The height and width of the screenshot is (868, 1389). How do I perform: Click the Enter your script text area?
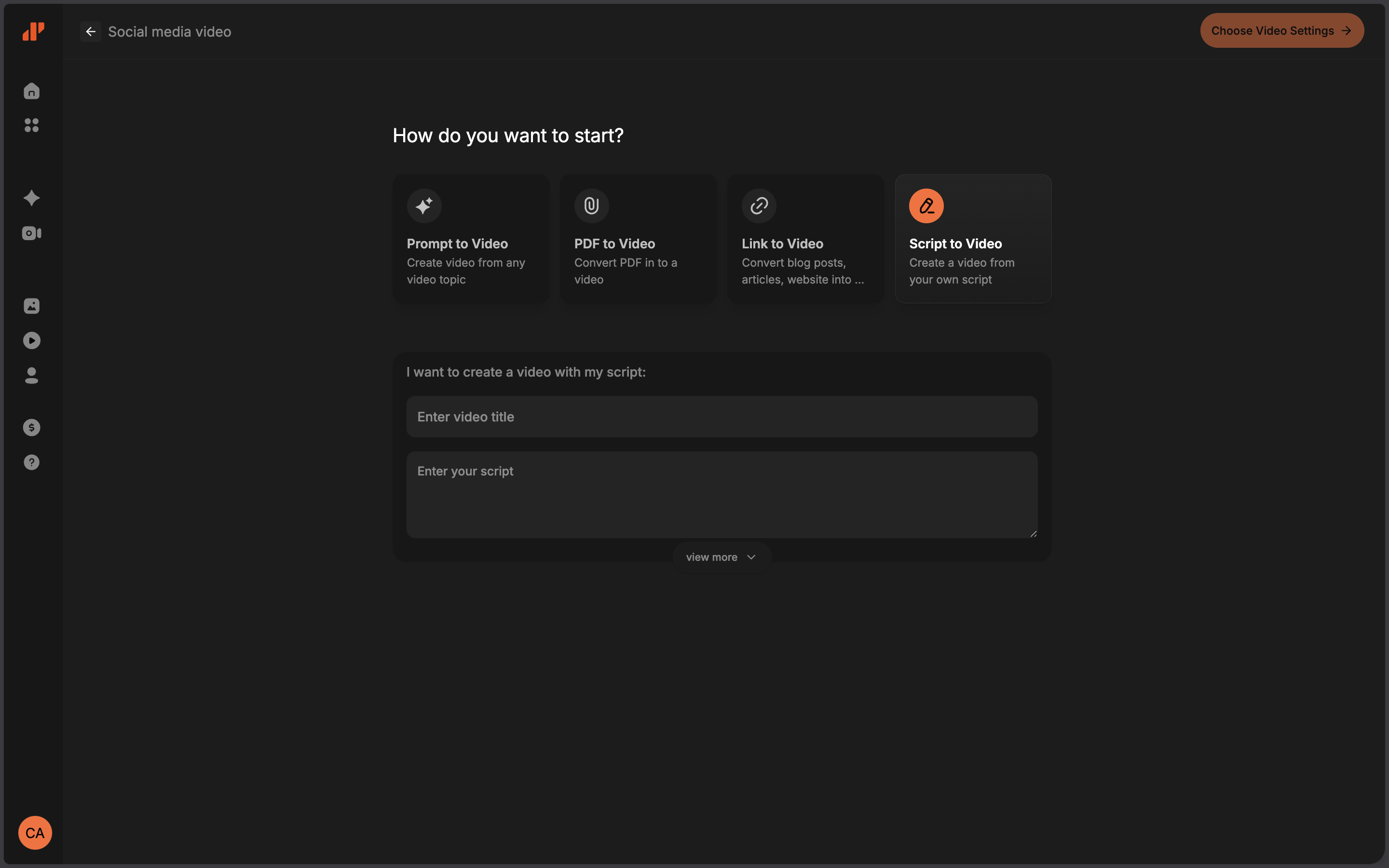721,495
